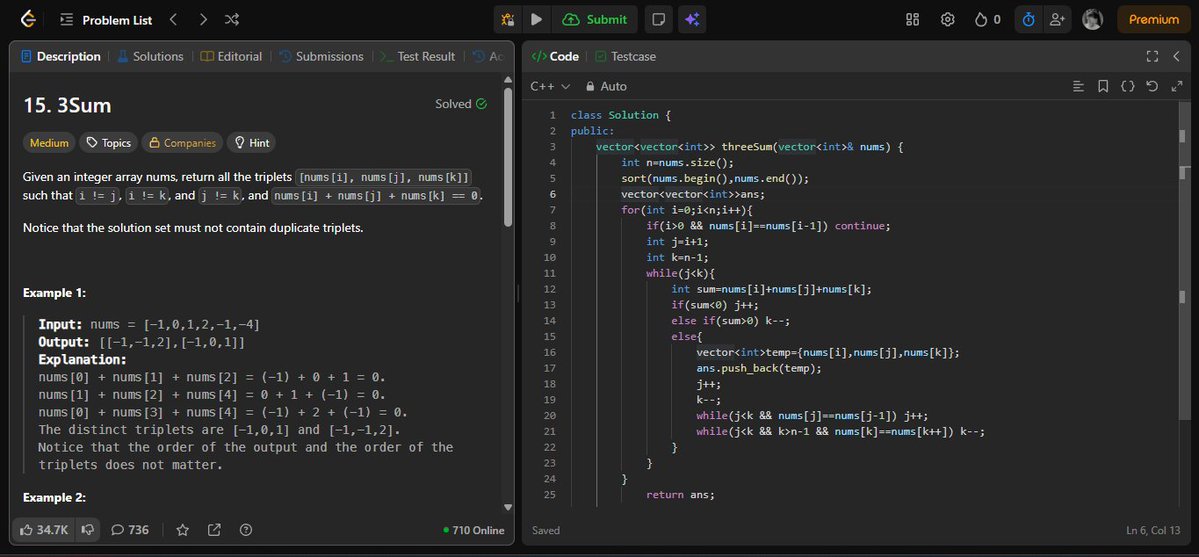Open the AI sparkle assistant icon
This screenshot has height=557, width=1199.
[692, 20]
